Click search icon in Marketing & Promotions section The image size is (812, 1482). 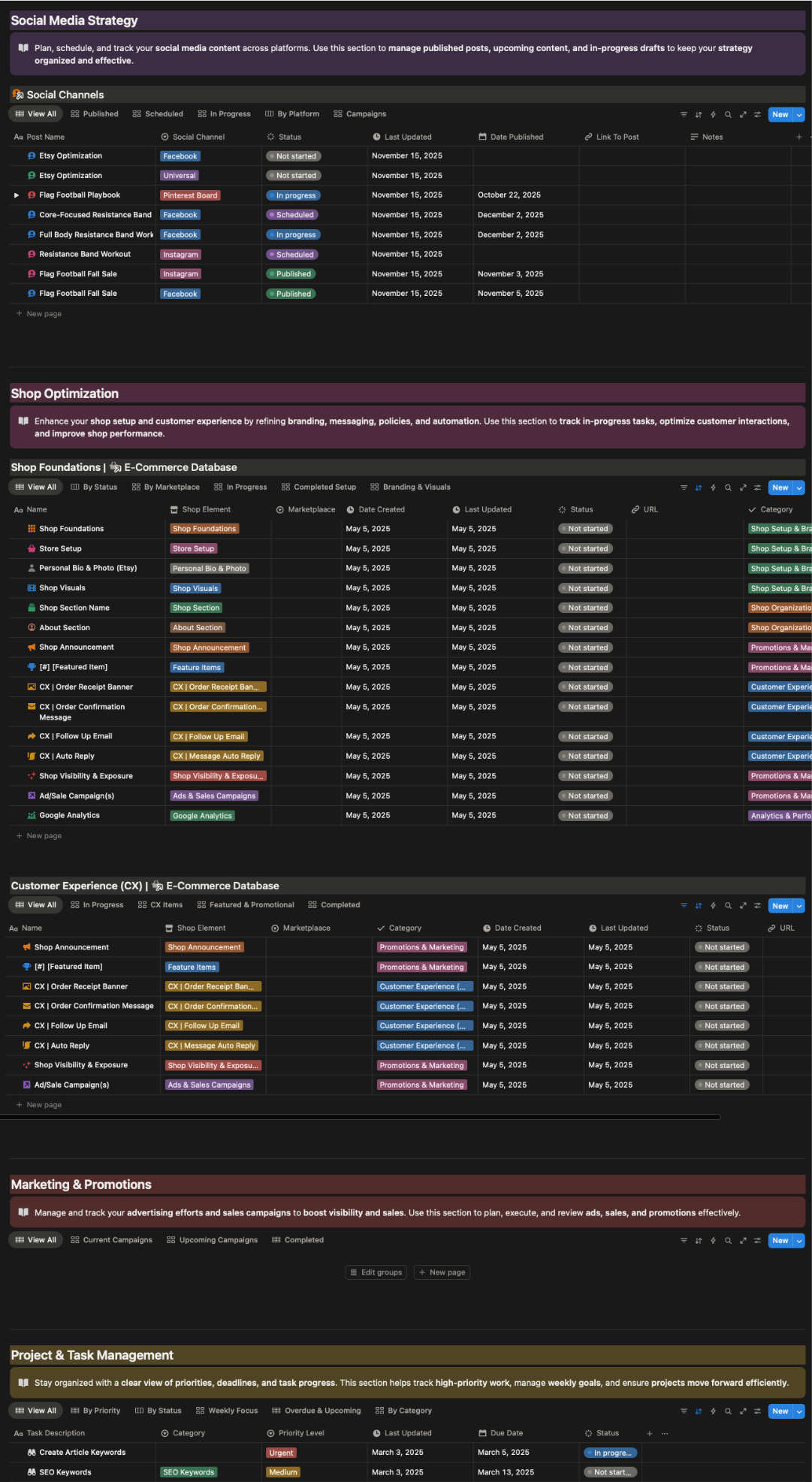coord(728,1241)
